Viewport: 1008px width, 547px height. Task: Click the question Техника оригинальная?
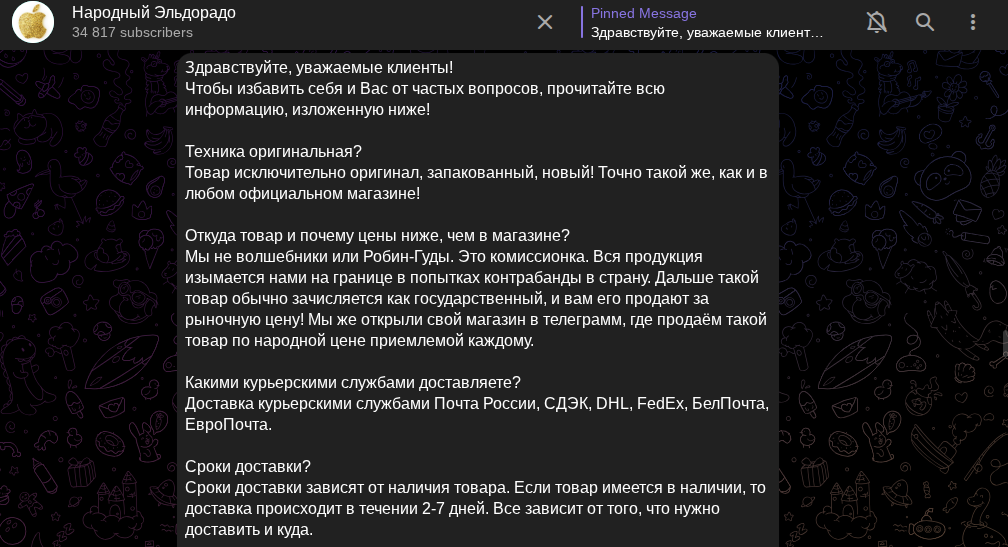(273, 151)
